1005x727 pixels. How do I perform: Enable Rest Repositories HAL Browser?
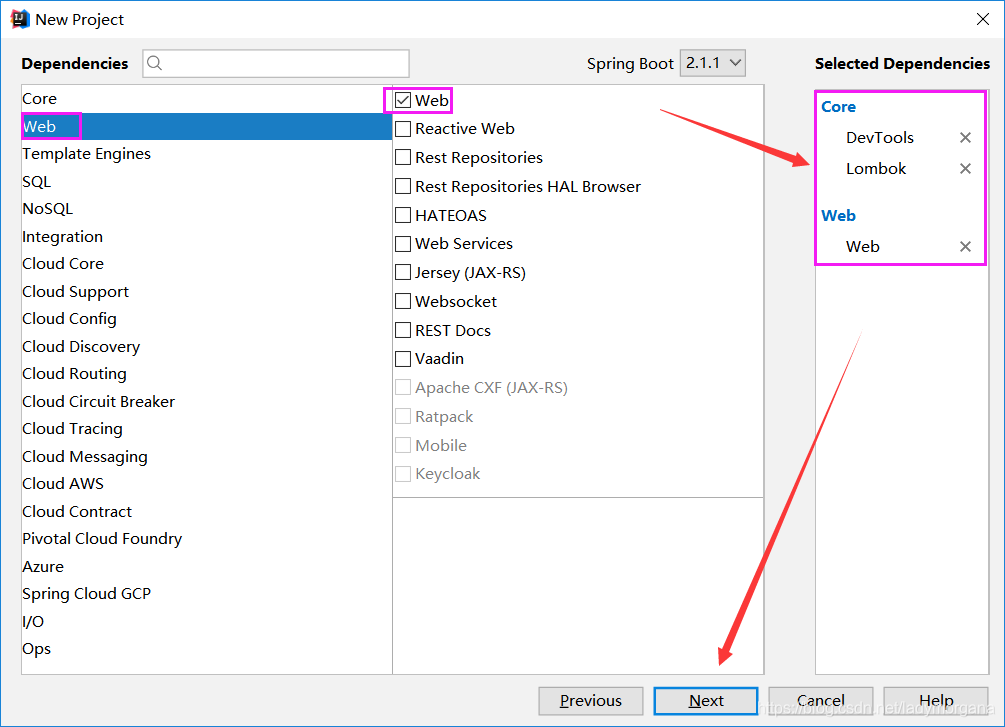[x=403, y=186]
